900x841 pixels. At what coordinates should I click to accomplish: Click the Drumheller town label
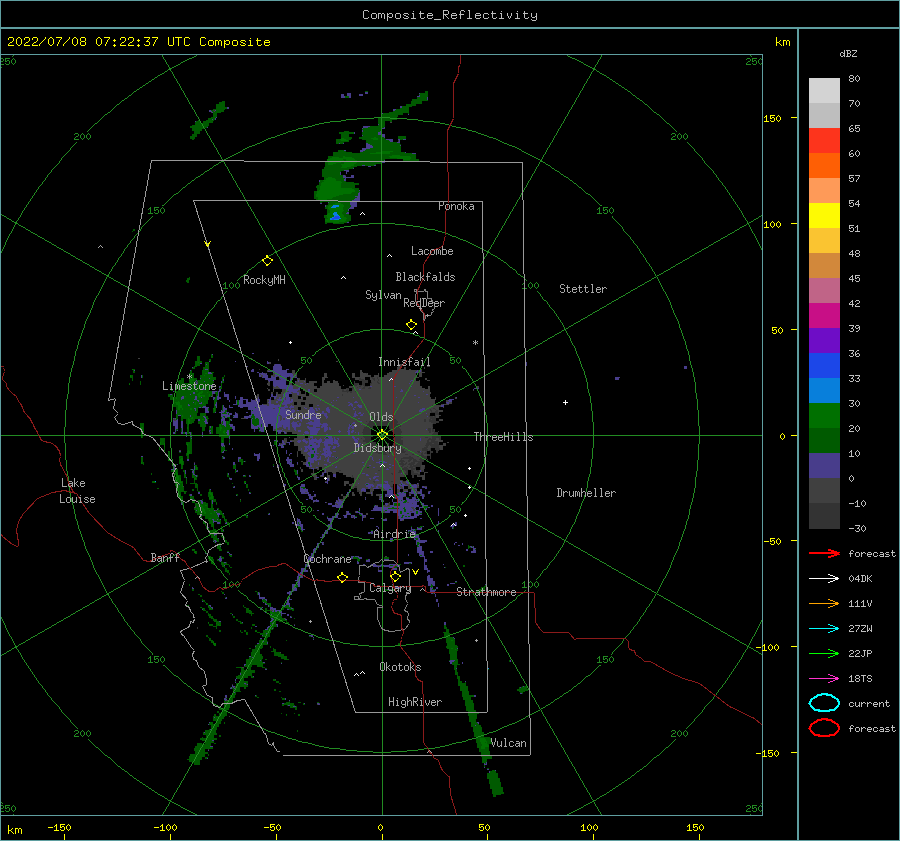(x=585, y=493)
